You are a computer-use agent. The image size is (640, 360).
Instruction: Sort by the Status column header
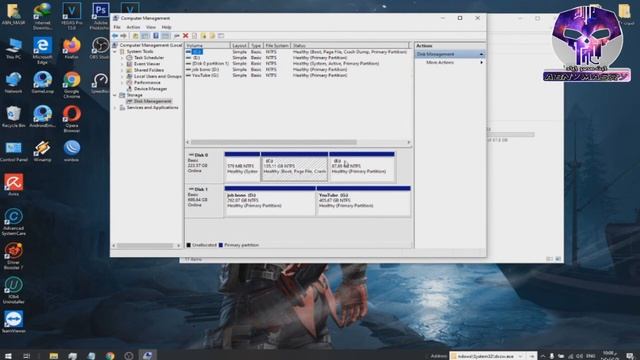[349, 46]
